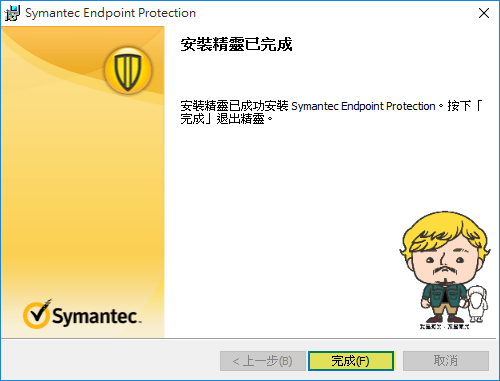500x381 pixels.
Task: Close the Symantec Endpoint Protection installer window
Action: point(484,13)
